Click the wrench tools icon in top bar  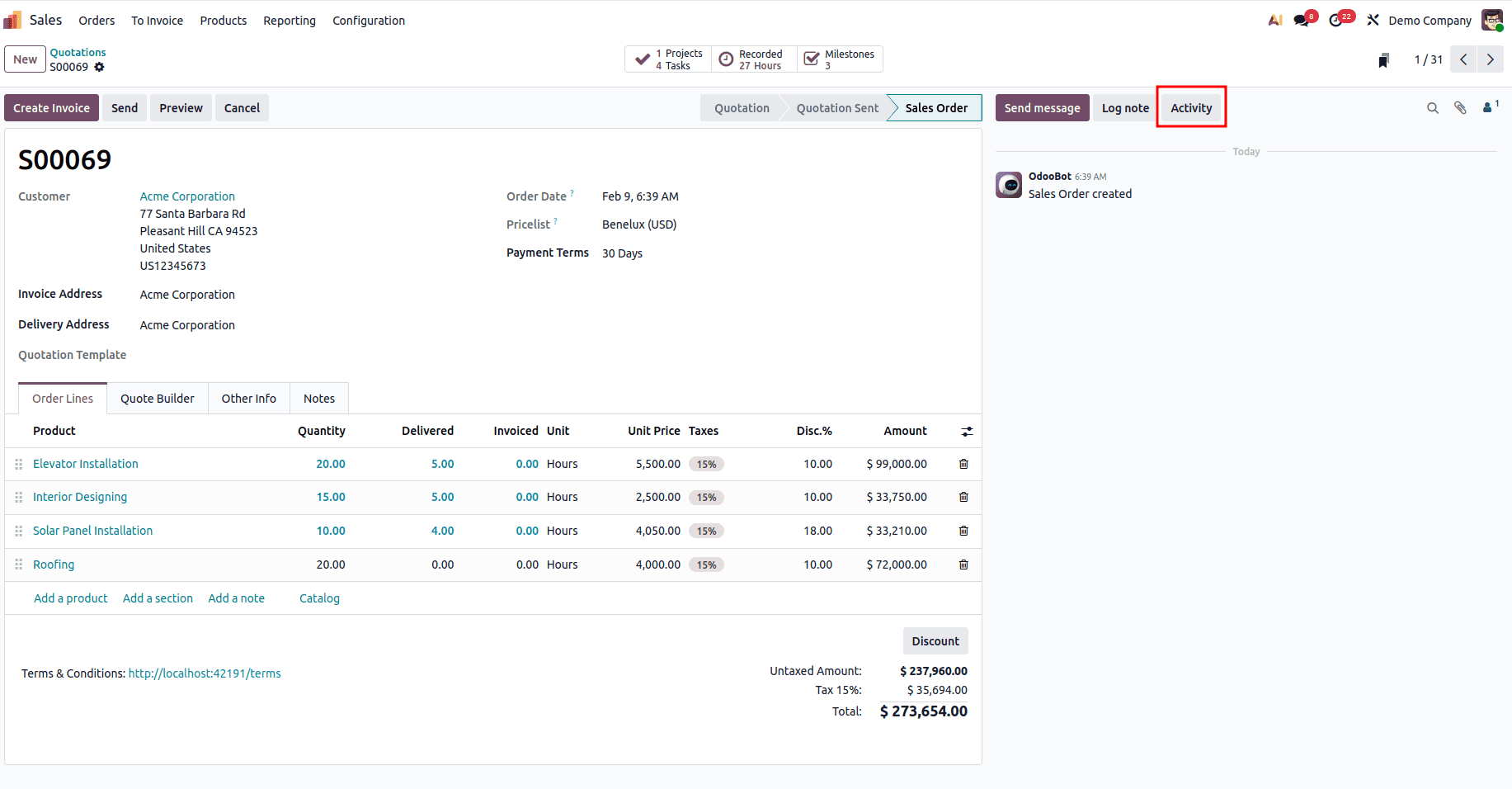coord(1373,18)
